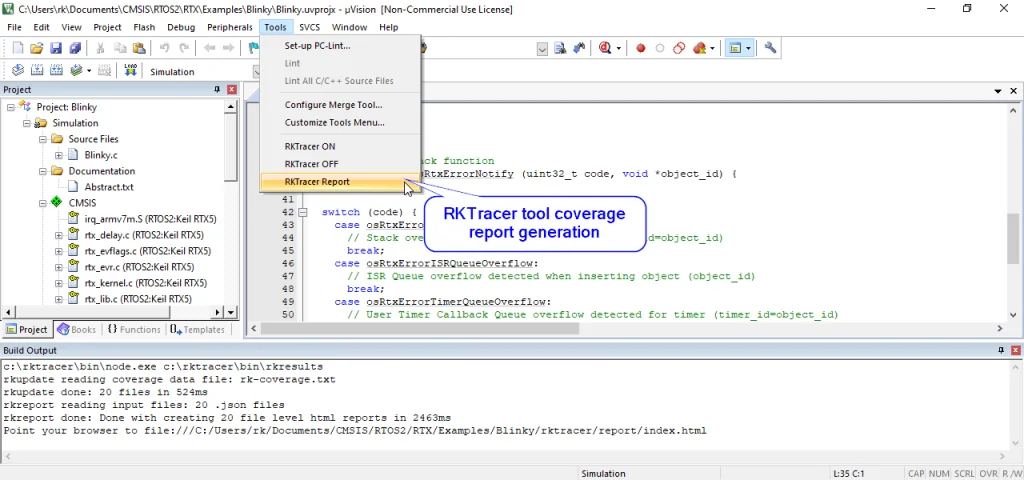Open the editor tab list dropdown arrow
This screenshot has height=480, width=1024.
pos(999,91)
